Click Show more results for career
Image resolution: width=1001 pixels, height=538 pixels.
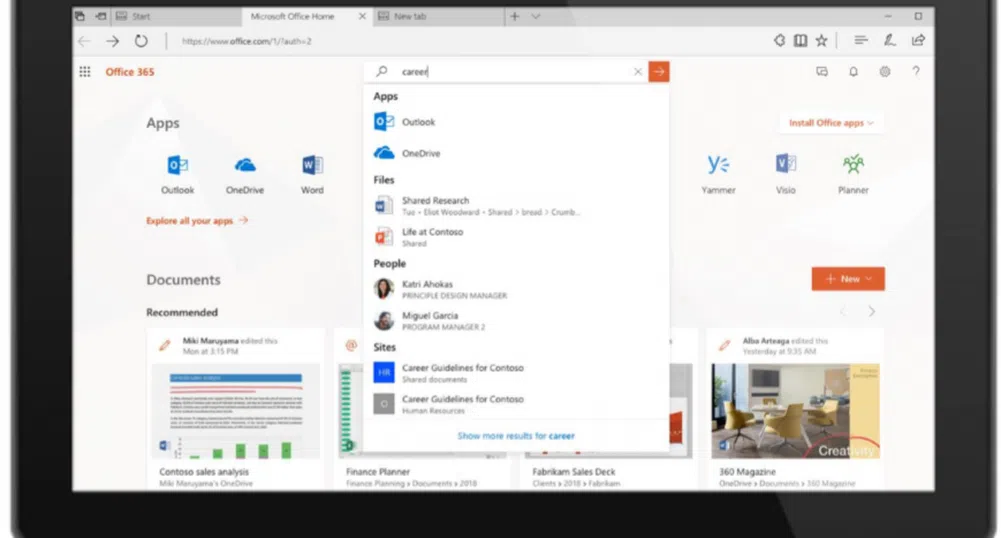pyautogui.click(x=516, y=436)
